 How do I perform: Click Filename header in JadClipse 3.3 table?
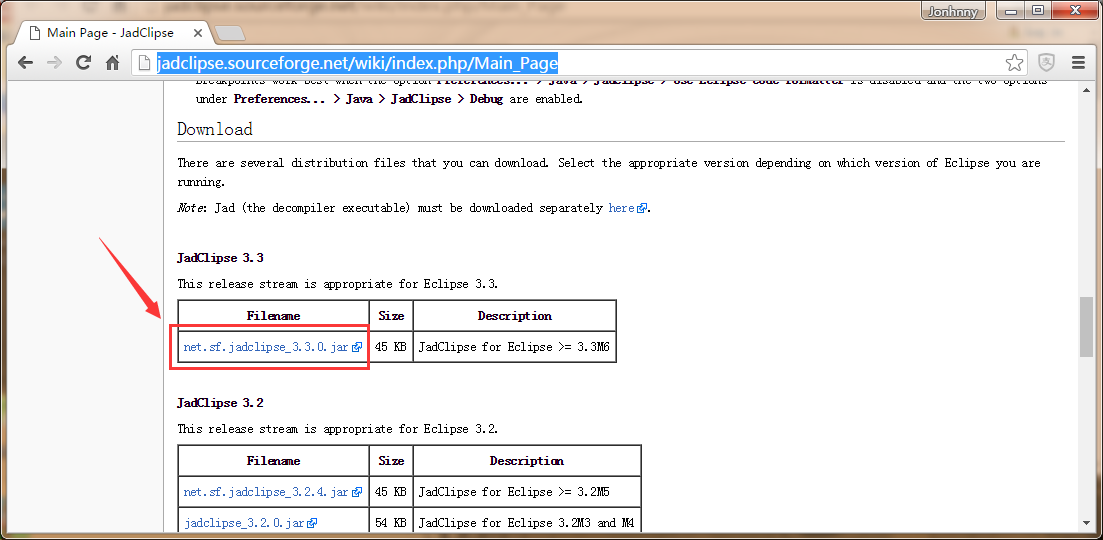(274, 316)
